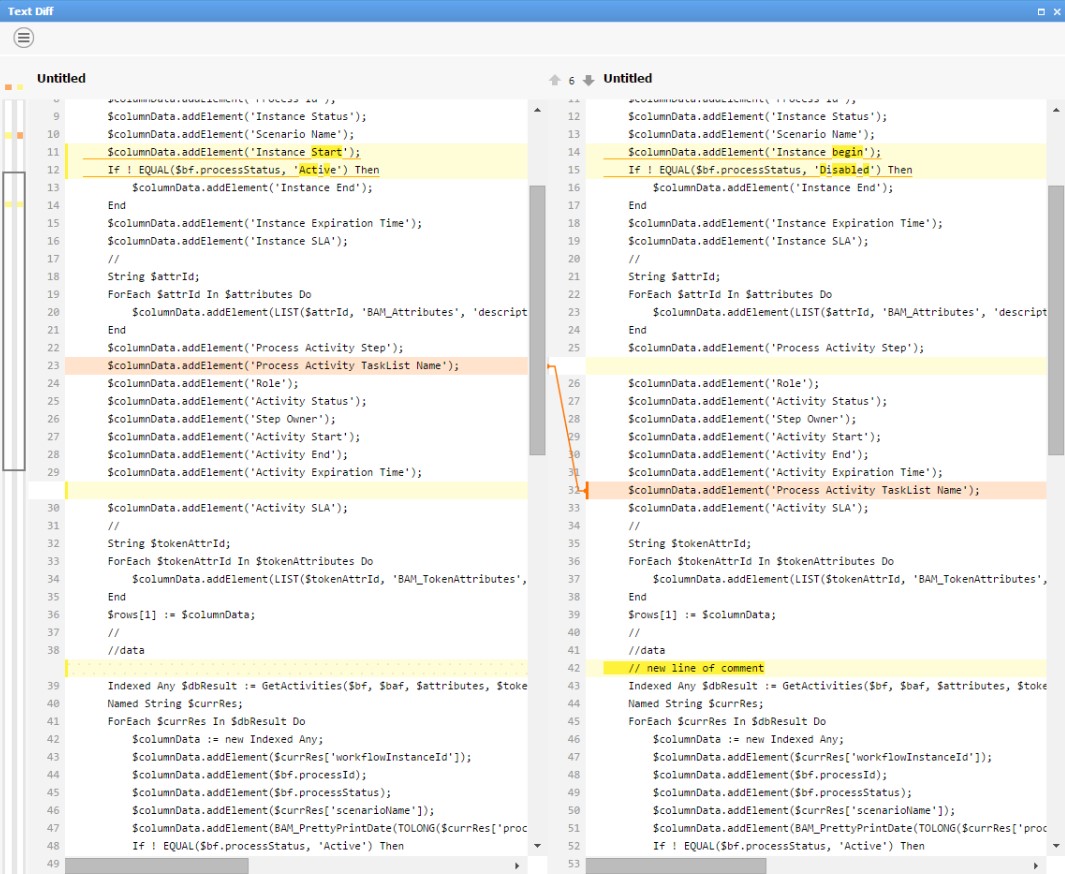Screen dimensions: 1065x874
Task: Close the Text Diff panel
Action: point(1055,11)
